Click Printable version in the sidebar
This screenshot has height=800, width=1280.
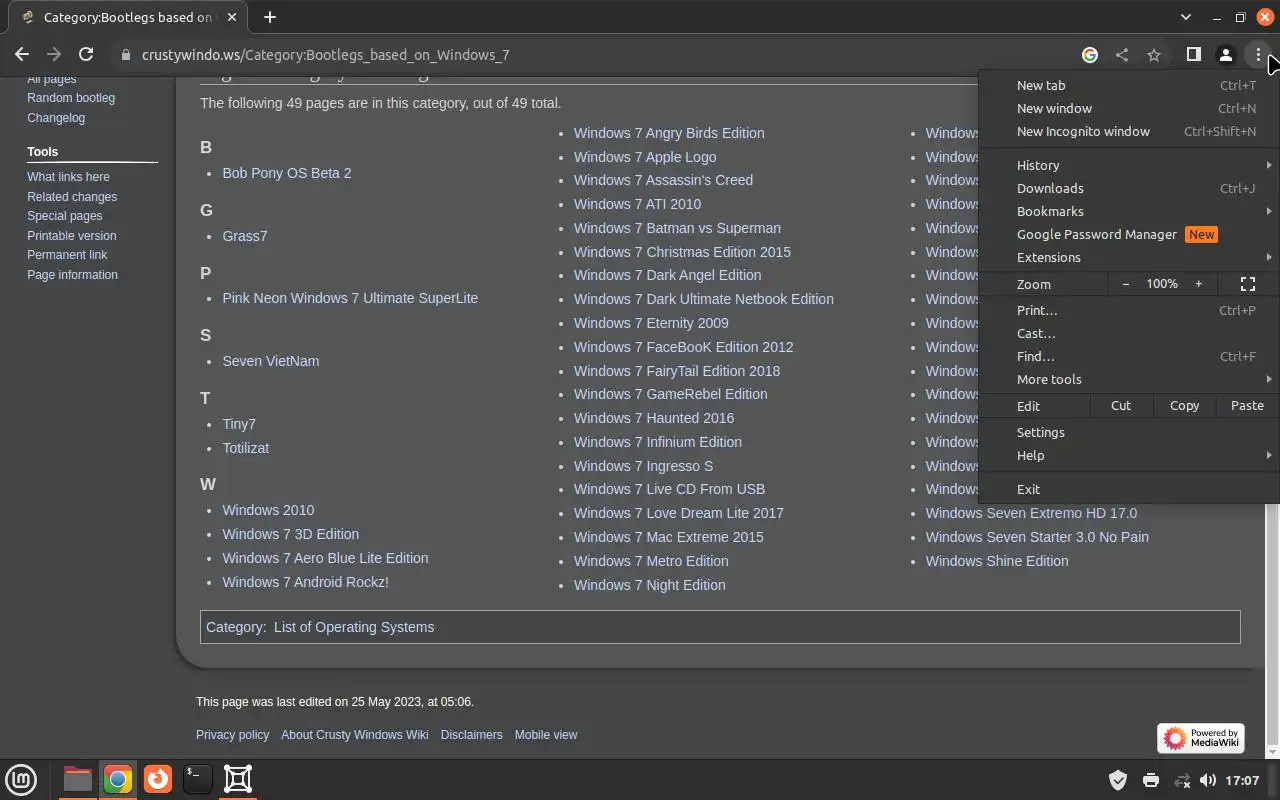tap(72, 236)
